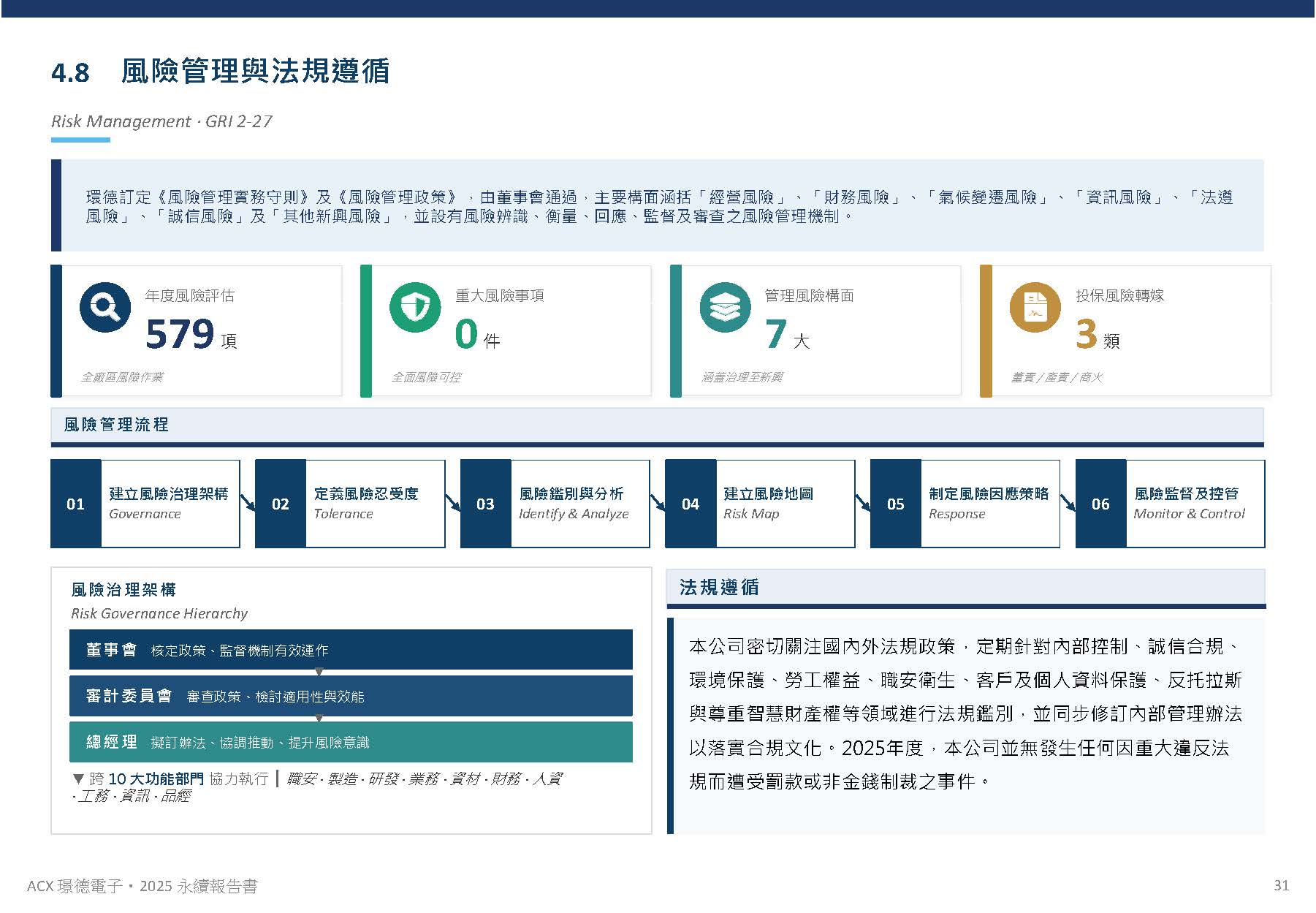
Task: Click the 建立風險地圖 step title
Action: coord(769,493)
